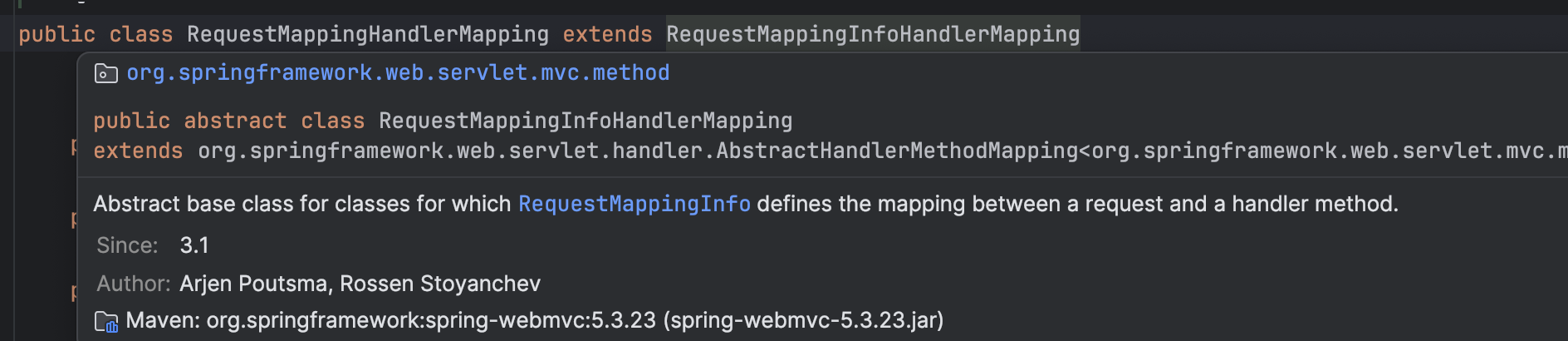The width and height of the screenshot is (1568, 341).
Task: Click highlighted RequestMappingInfoHandlerMapping in the code line
Action: tap(873, 34)
